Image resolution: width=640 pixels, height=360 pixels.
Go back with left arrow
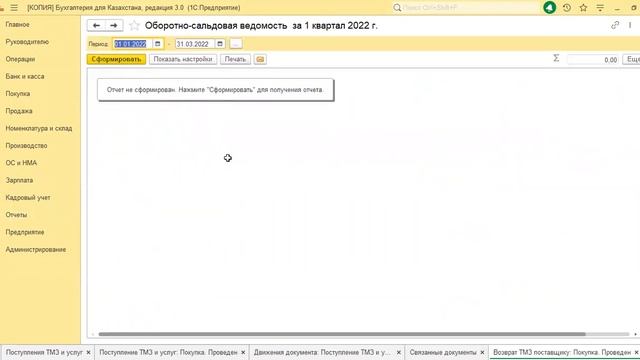click(x=96, y=25)
